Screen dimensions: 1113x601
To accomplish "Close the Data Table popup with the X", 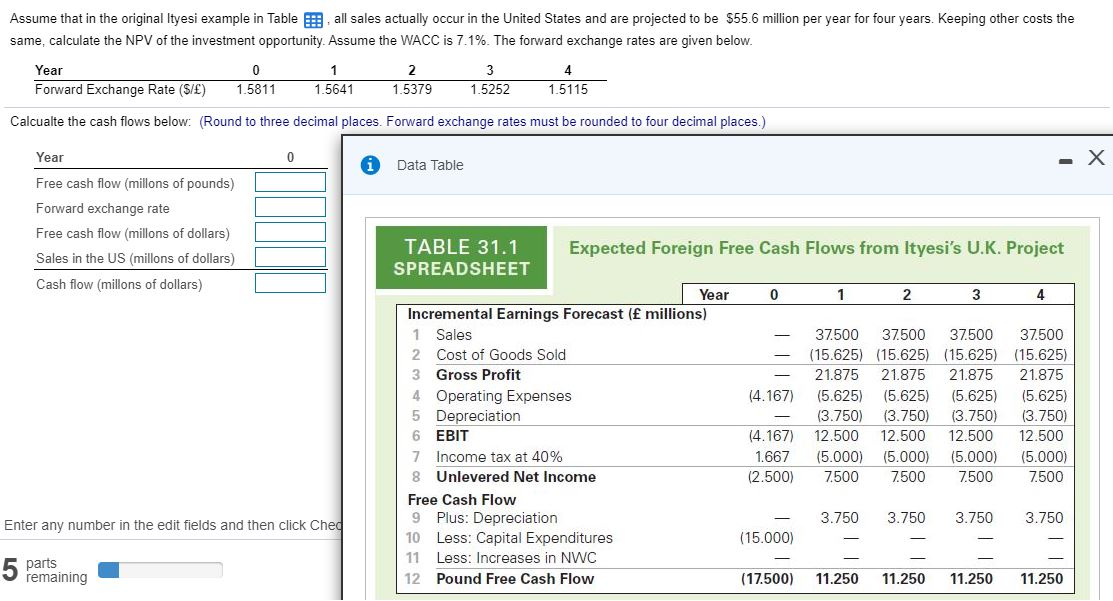I will [x=1097, y=157].
